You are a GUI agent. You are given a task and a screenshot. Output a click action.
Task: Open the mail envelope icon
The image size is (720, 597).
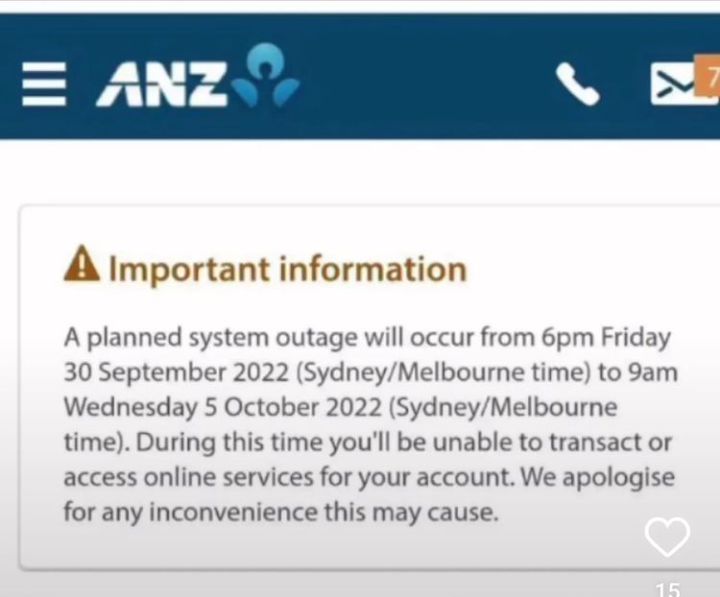pos(672,85)
